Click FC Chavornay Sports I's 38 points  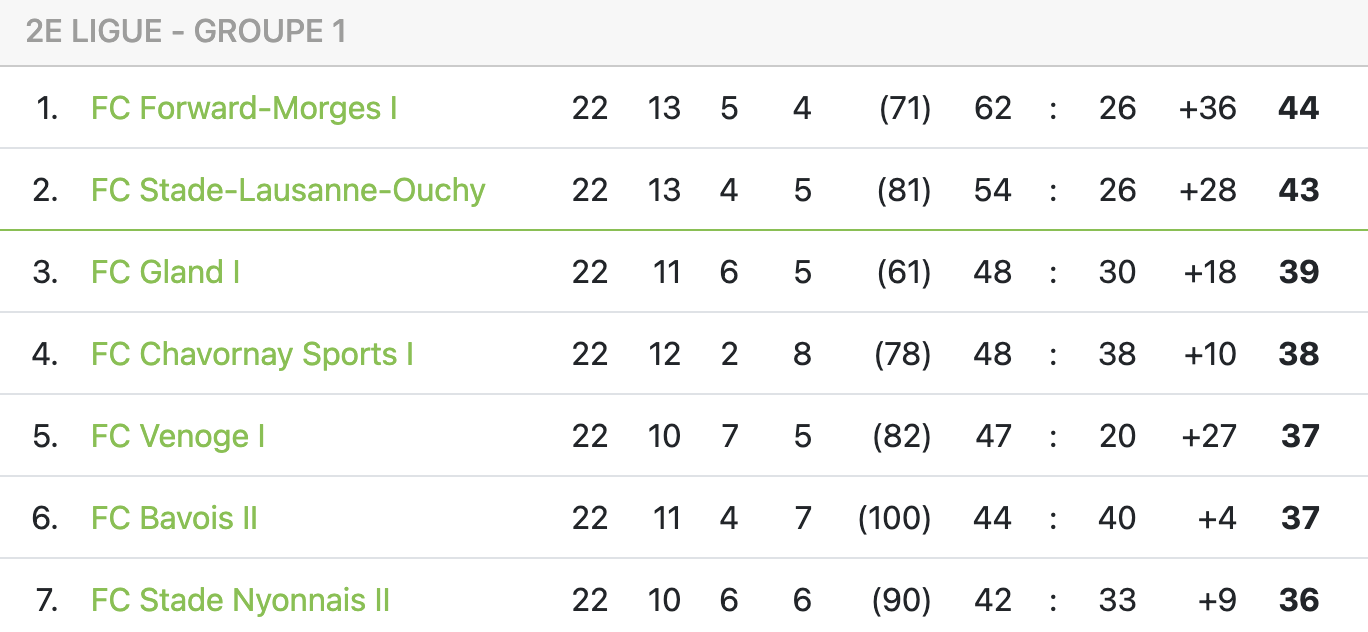coord(1299,354)
